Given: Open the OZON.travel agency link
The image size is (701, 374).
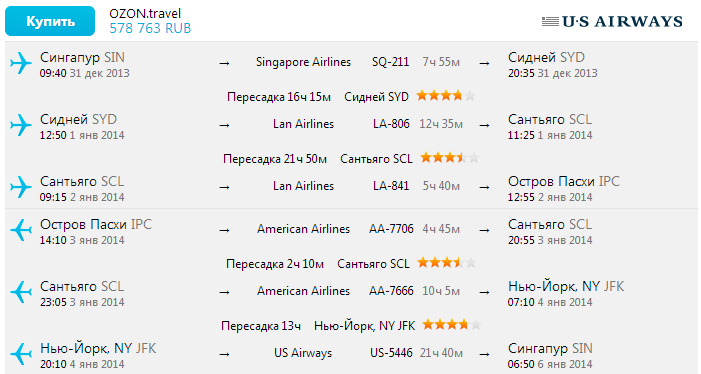Looking at the screenshot, I should pos(145,13).
